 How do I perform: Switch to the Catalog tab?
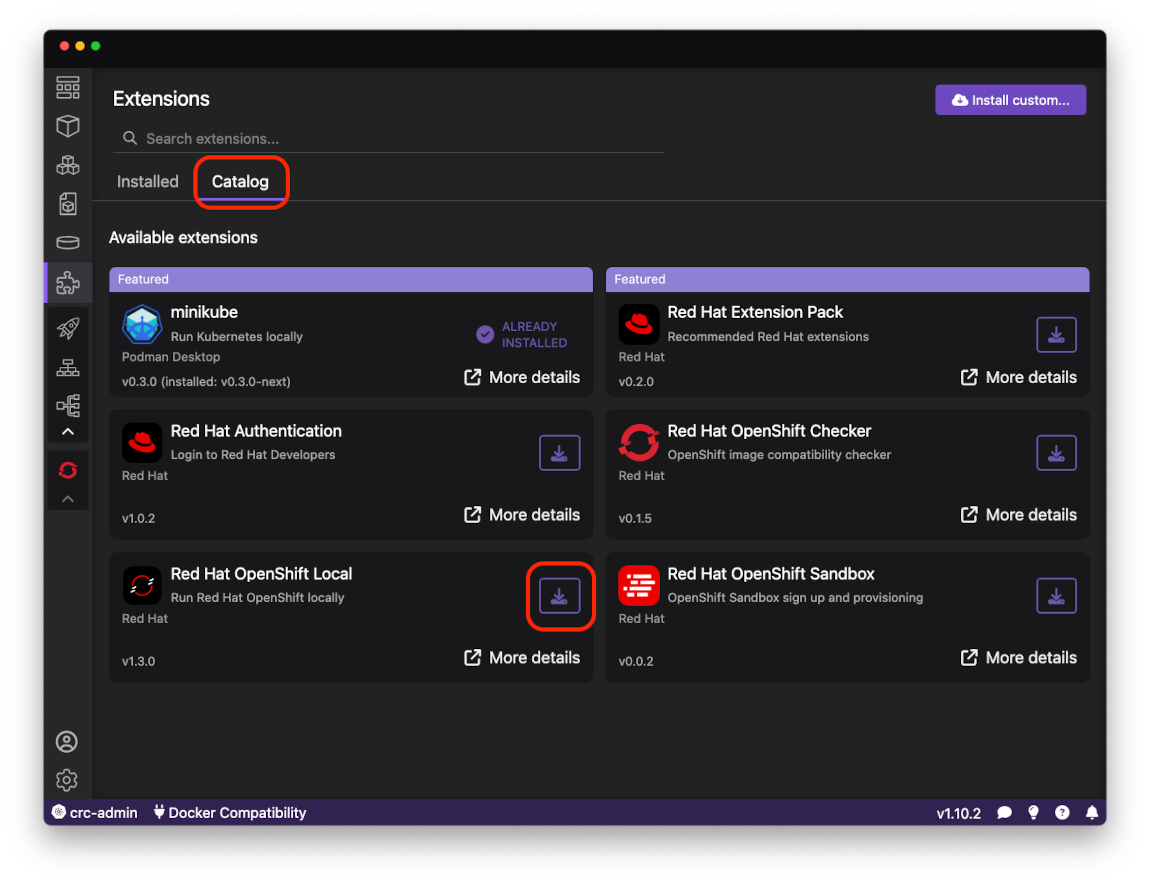(x=241, y=182)
